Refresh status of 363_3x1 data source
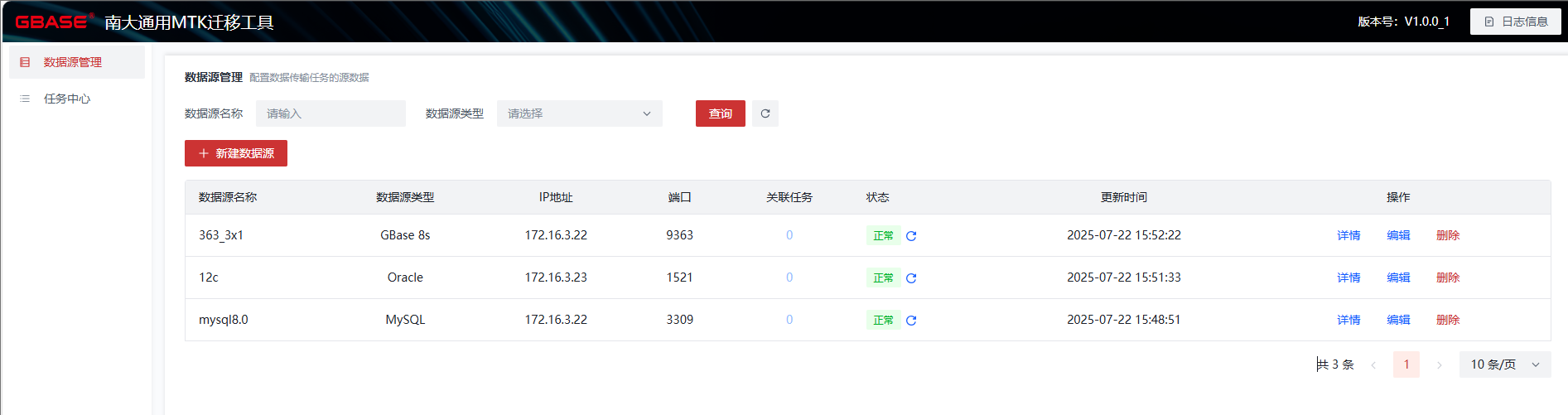Screen dimensions: 1568x415 point(911,236)
